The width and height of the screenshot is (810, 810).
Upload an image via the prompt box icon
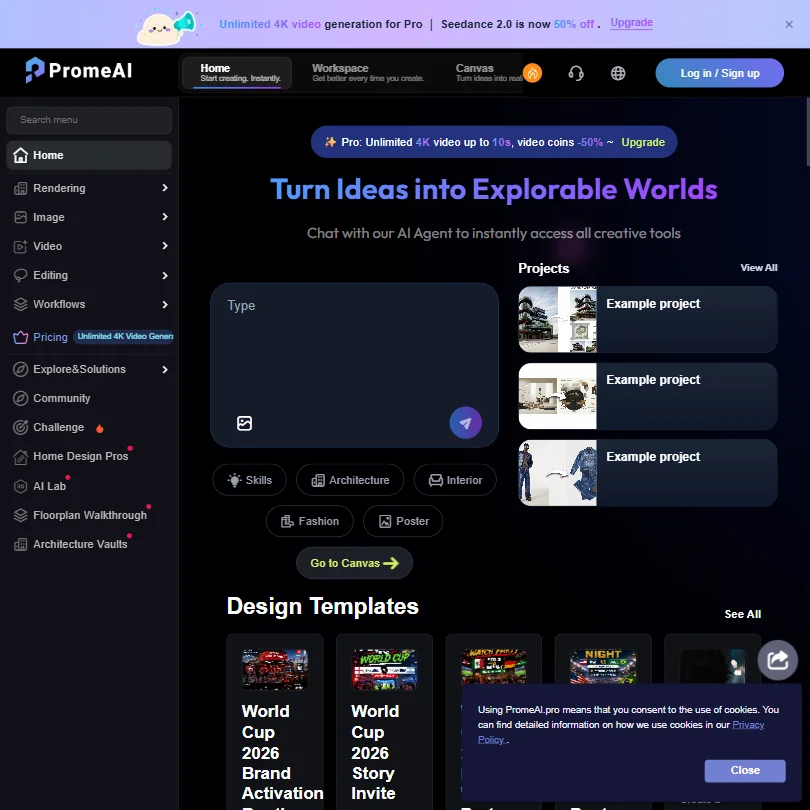[244, 423]
